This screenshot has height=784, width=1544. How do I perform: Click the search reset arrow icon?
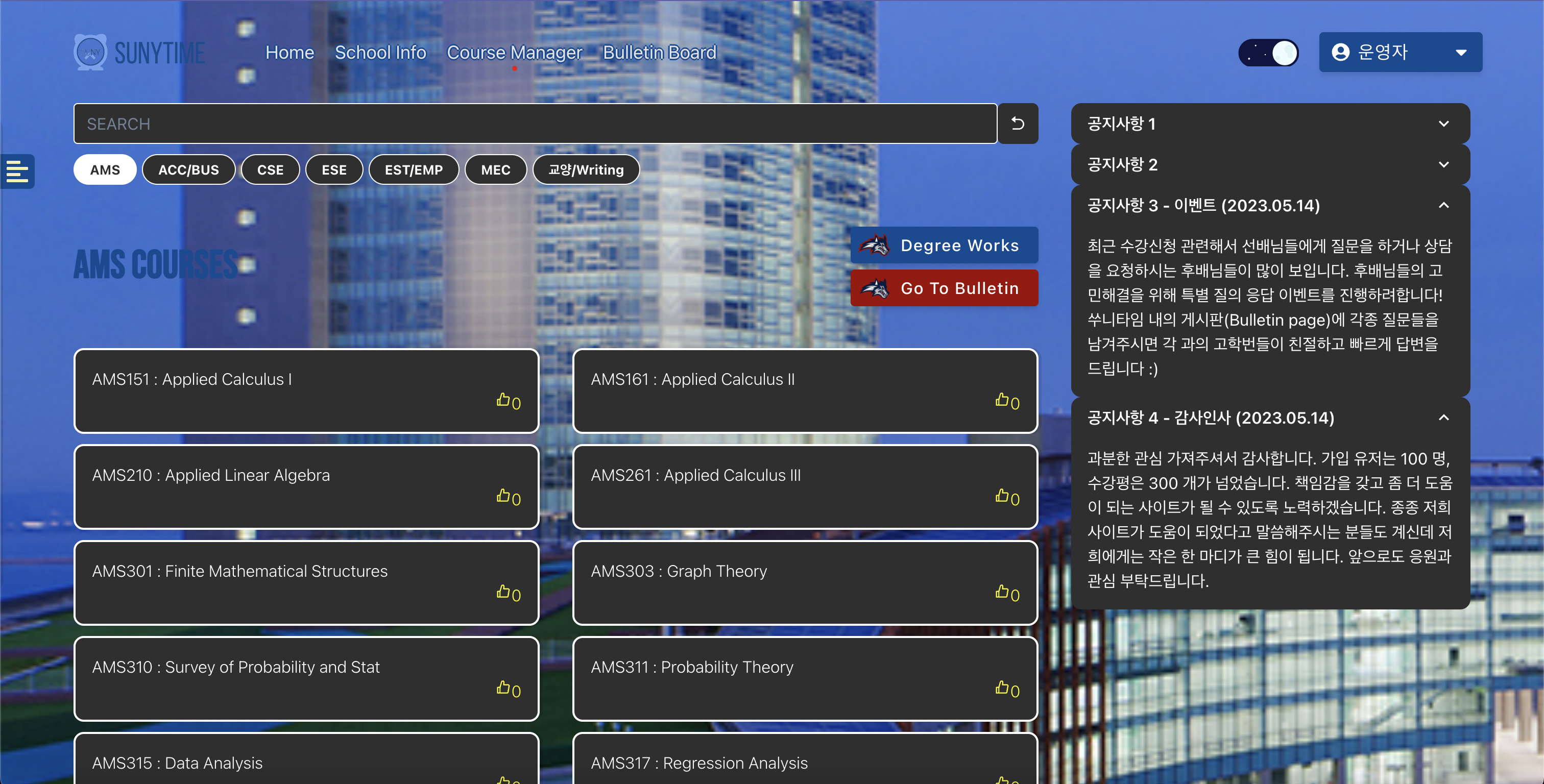tap(1017, 124)
